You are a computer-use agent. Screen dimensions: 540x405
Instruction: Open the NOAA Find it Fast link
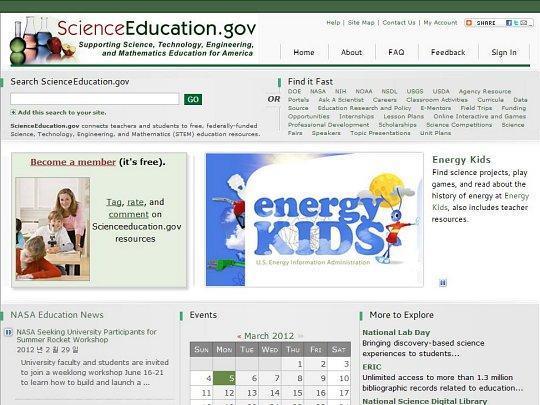[x=364, y=92]
